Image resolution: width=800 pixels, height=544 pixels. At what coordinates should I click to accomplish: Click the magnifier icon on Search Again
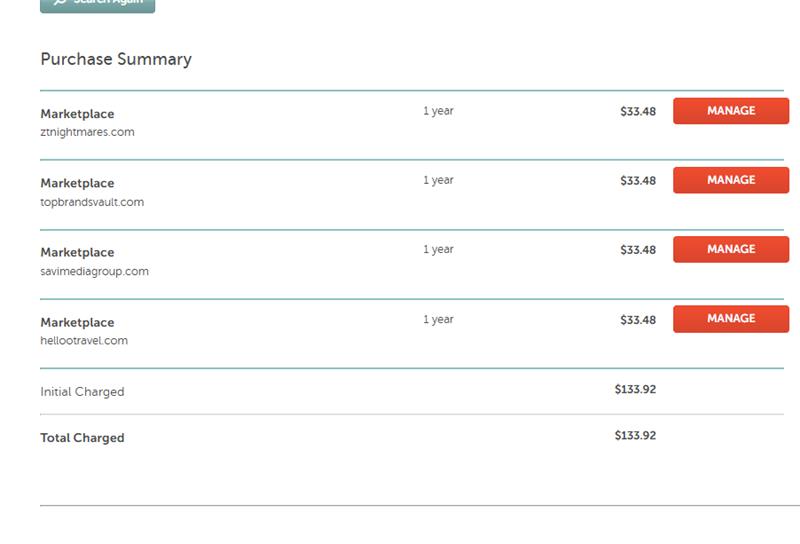pos(60,3)
